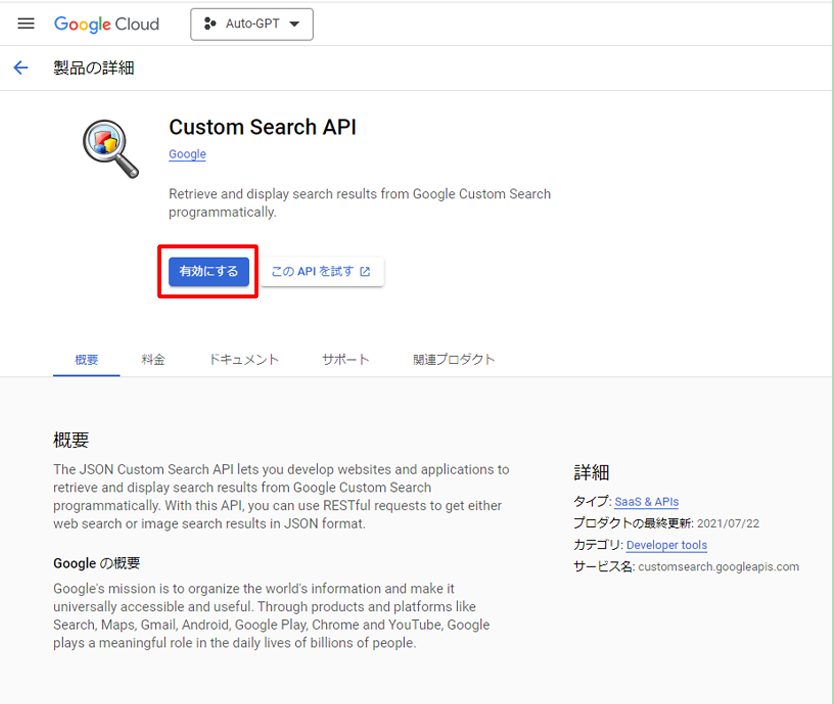Click the Google の概要 section heading

pyautogui.click(x=97, y=563)
